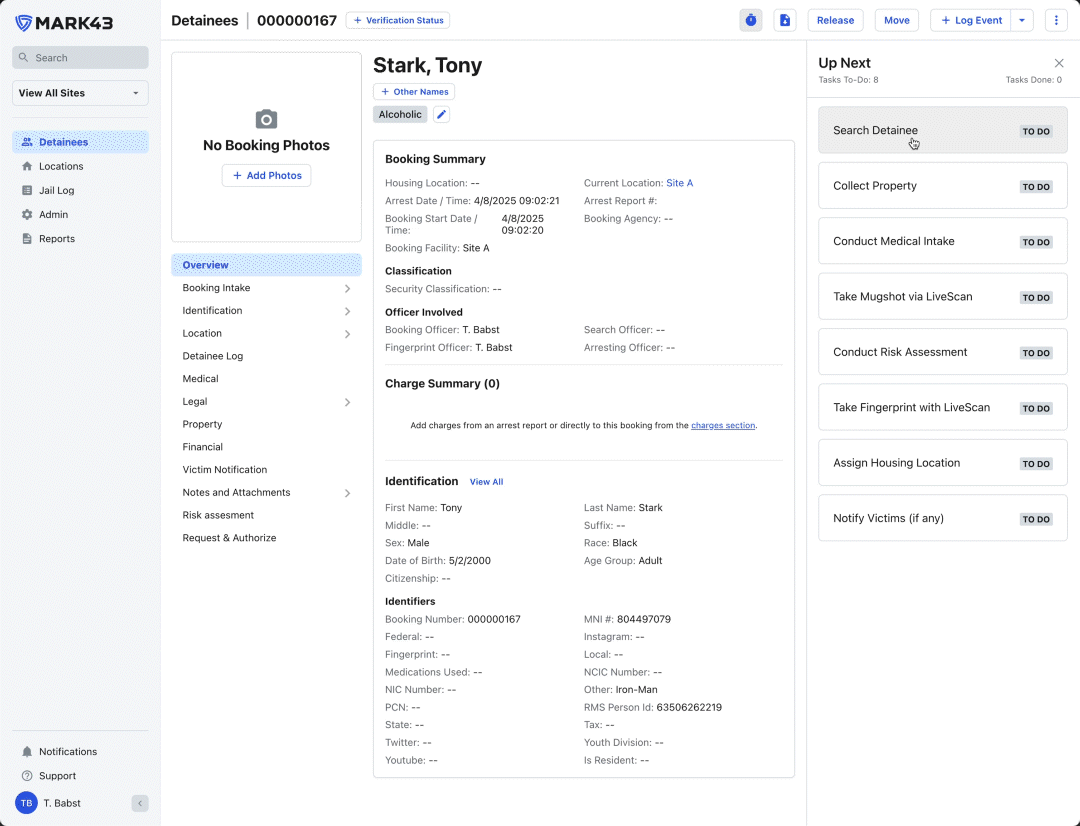
Task: Open the View All Sites dropdown
Action: 80,93
